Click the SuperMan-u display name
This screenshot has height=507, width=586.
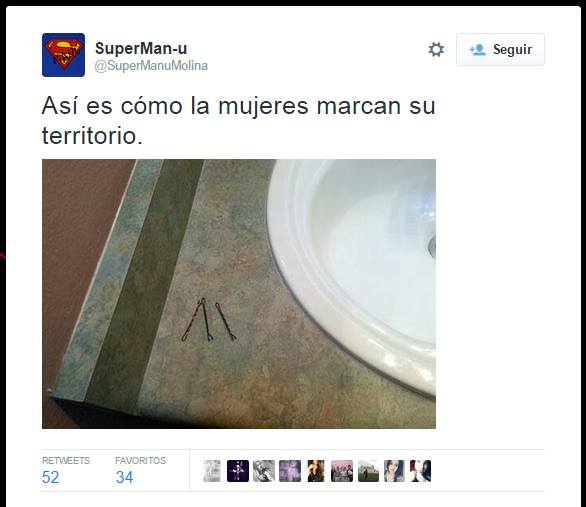coord(141,49)
